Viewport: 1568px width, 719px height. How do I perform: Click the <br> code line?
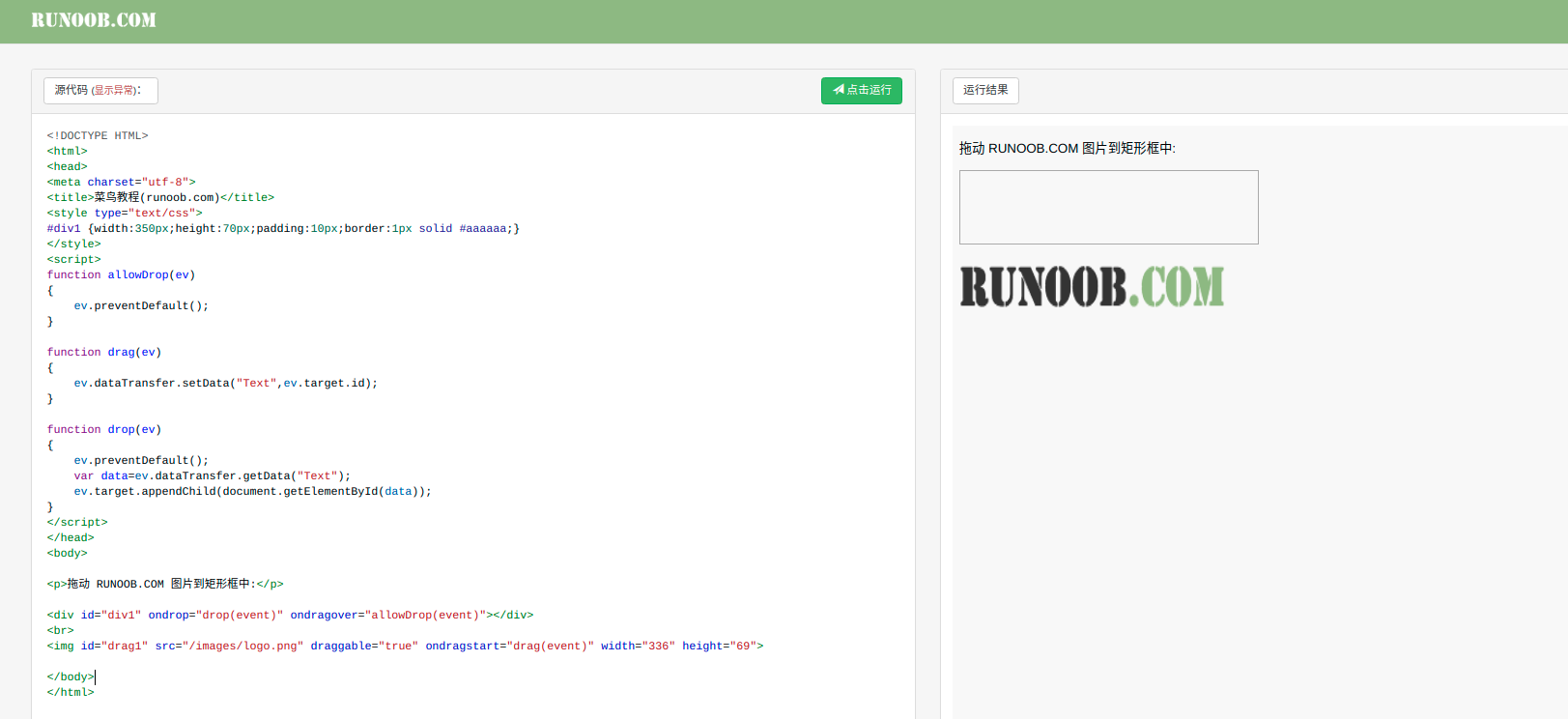click(60, 630)
